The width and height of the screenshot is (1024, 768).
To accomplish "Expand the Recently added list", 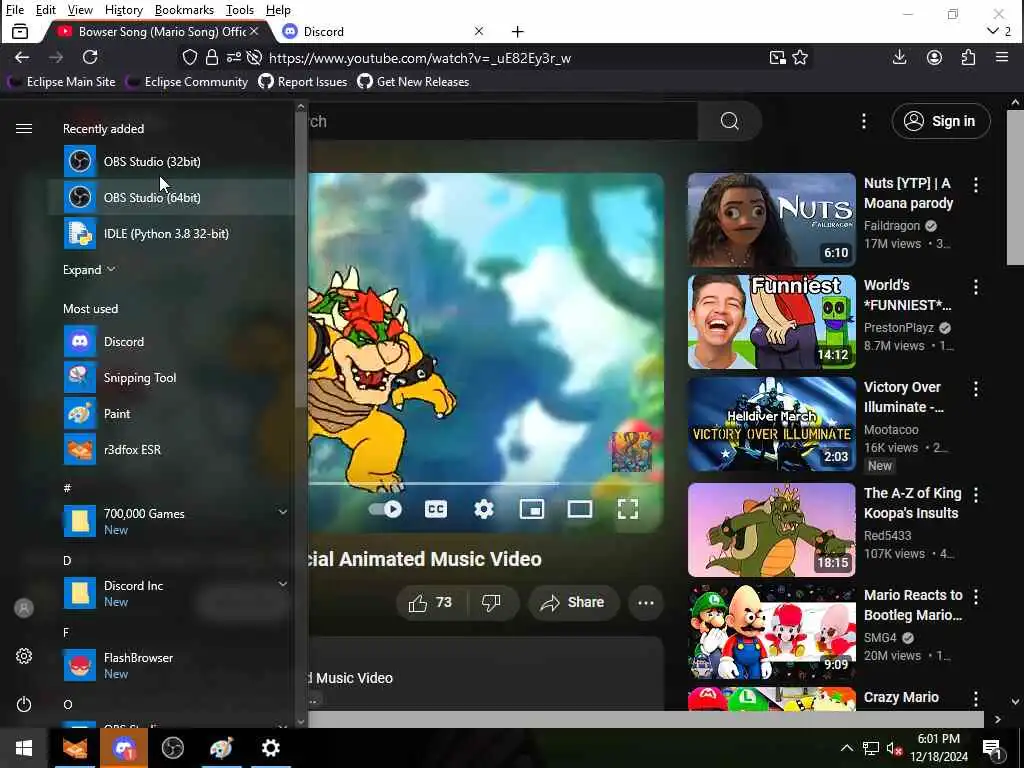I will pos(89,270).
